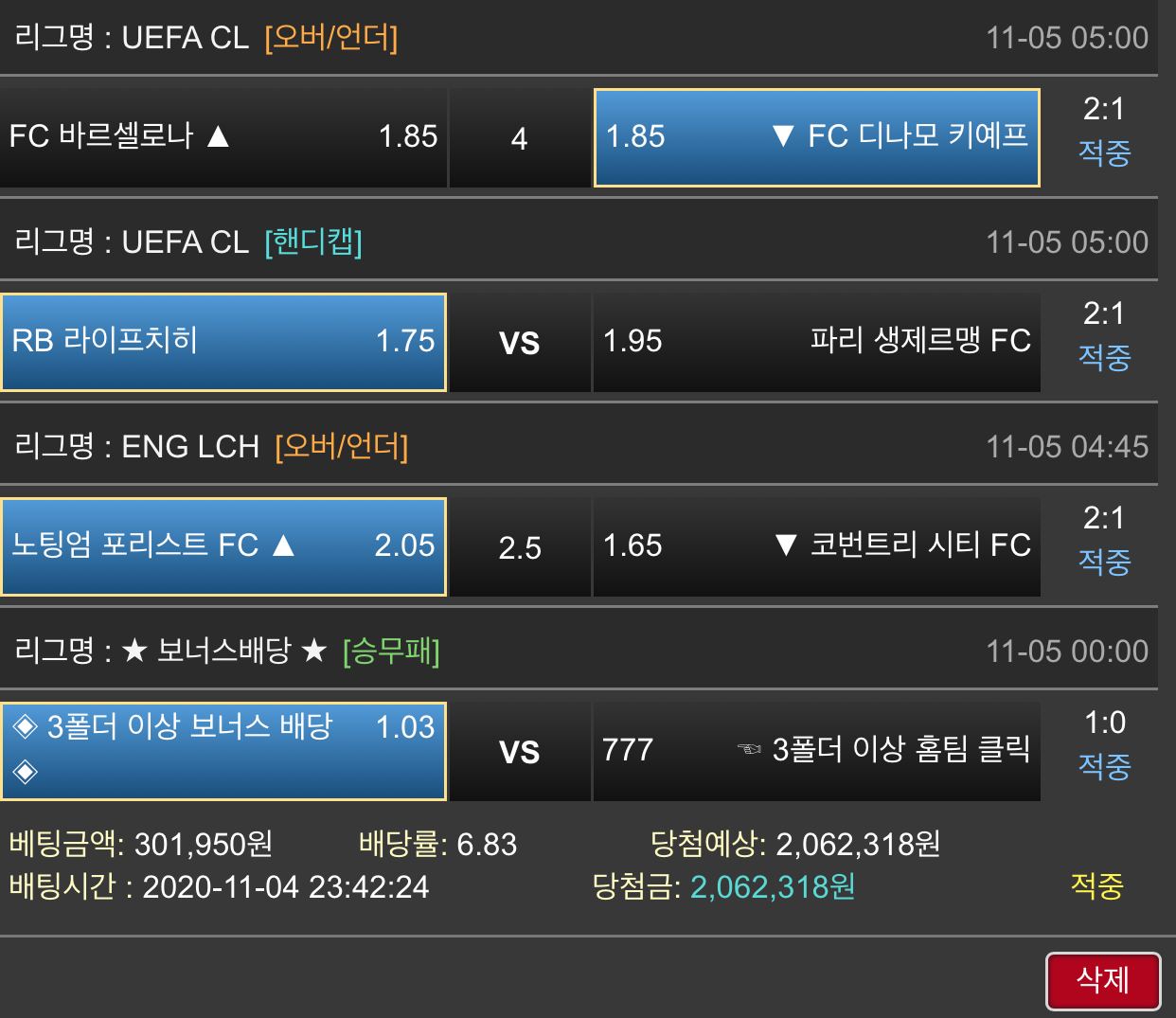Click 코번트리 시티 FC under cell
The width and height of the screenshot is (1176, 1018).
816,546
